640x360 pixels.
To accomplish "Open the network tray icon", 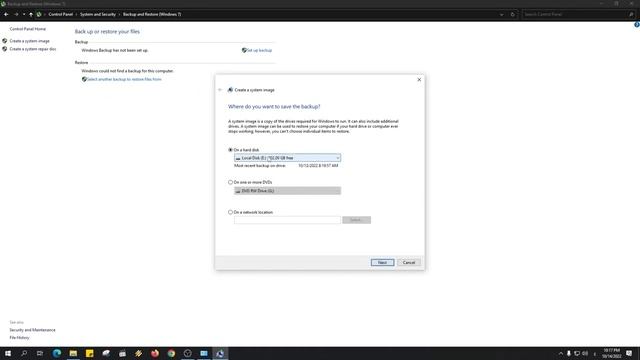I will point(577,353).
